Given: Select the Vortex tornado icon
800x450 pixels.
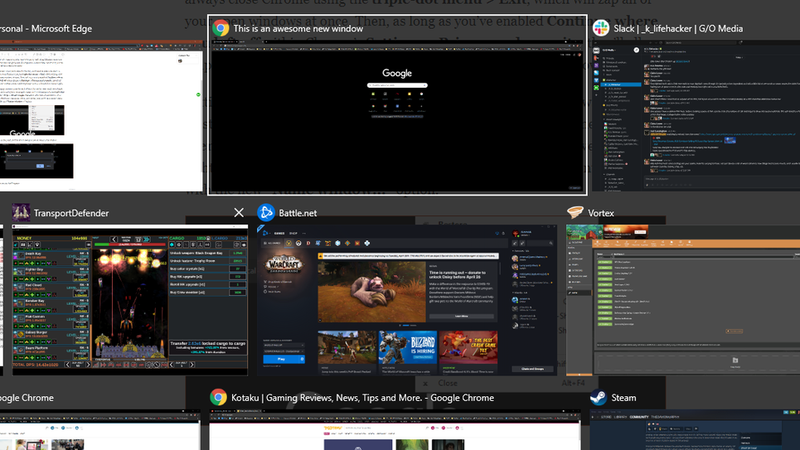Looking at the screenshot, I should pos(575,212).
